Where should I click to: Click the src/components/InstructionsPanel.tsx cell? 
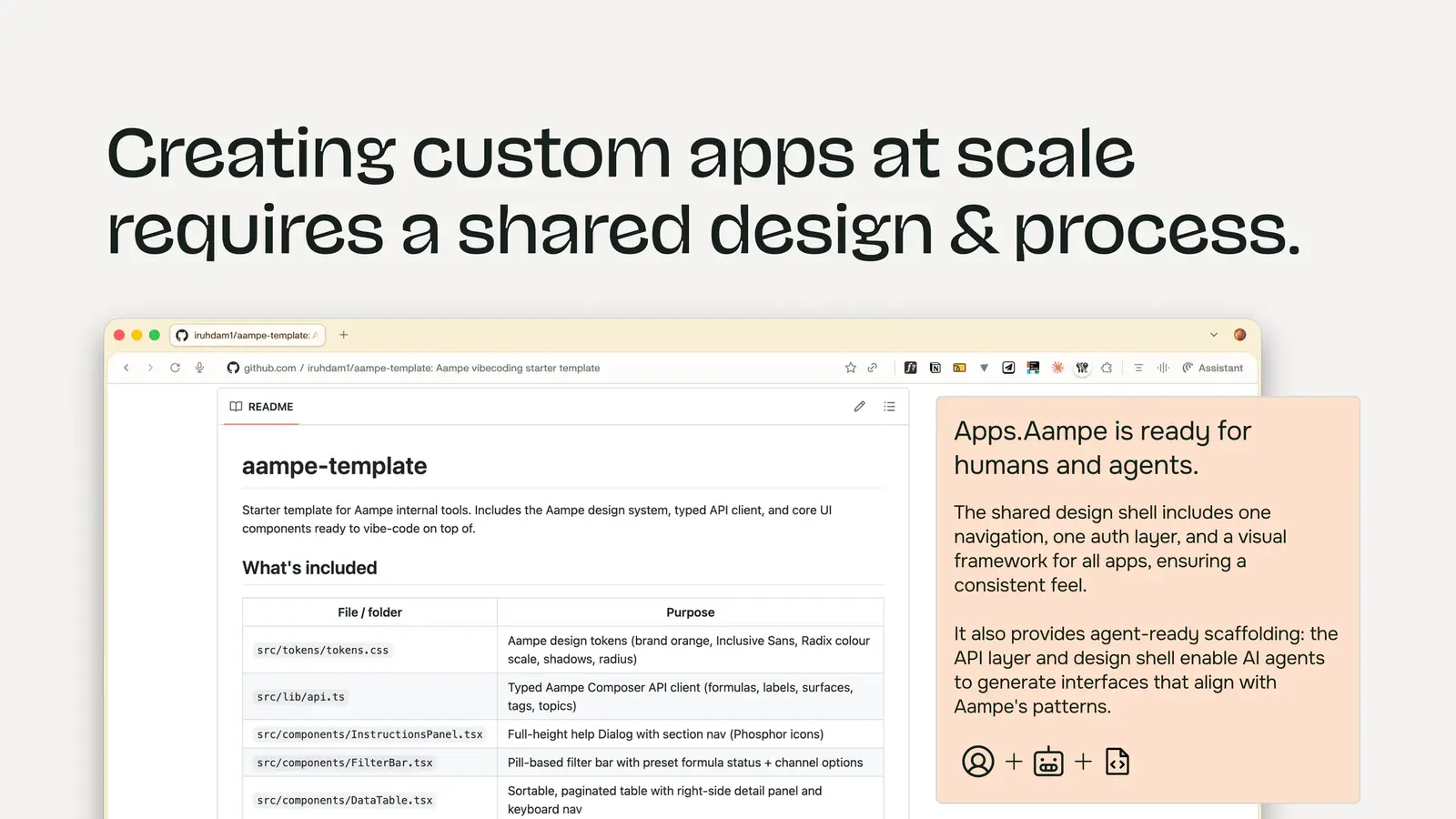click(369, 734)
